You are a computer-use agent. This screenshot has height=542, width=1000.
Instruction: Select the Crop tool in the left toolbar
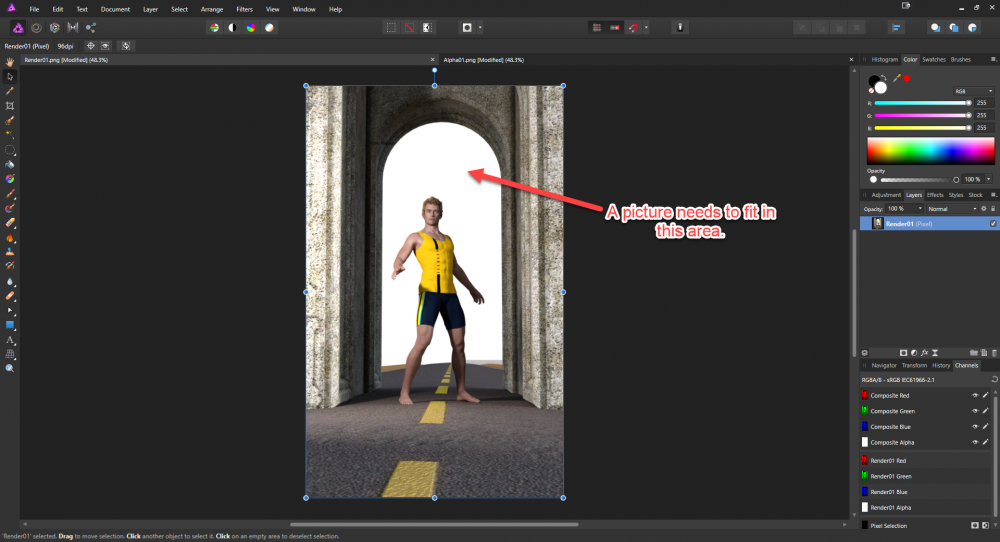10,105
